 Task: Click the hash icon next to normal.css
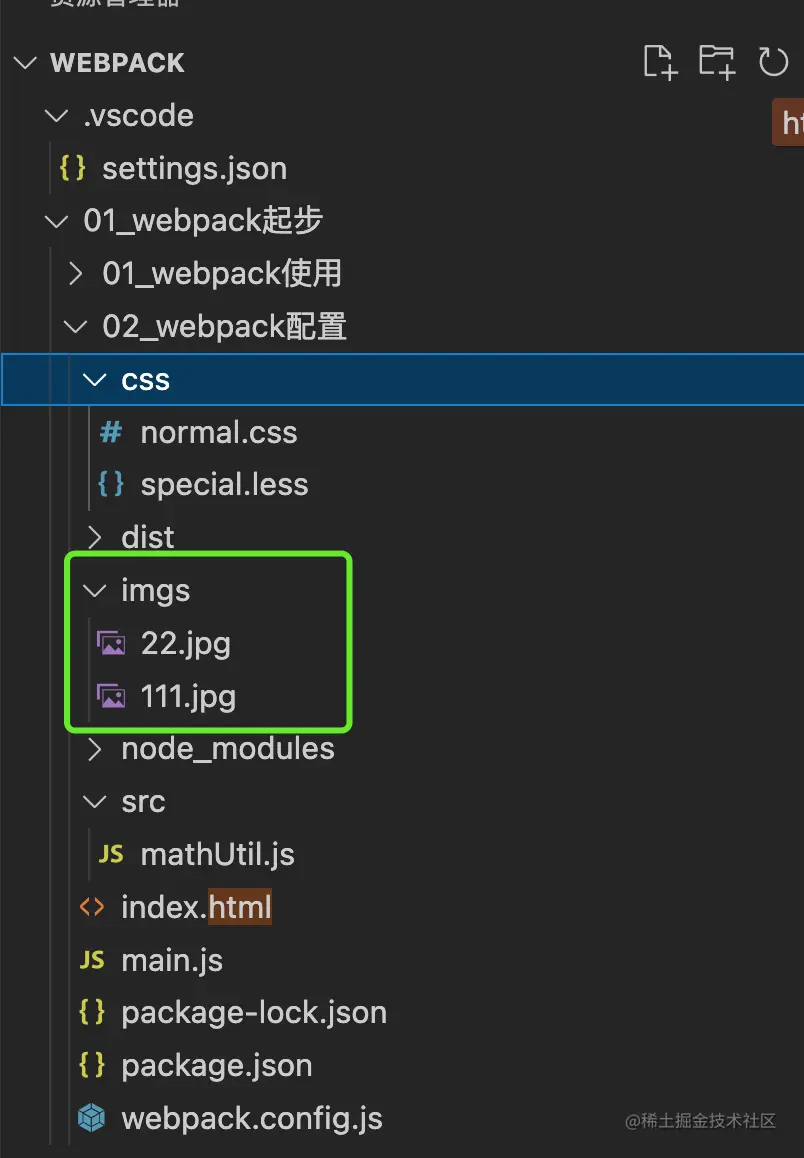click(x=111, y=432)
